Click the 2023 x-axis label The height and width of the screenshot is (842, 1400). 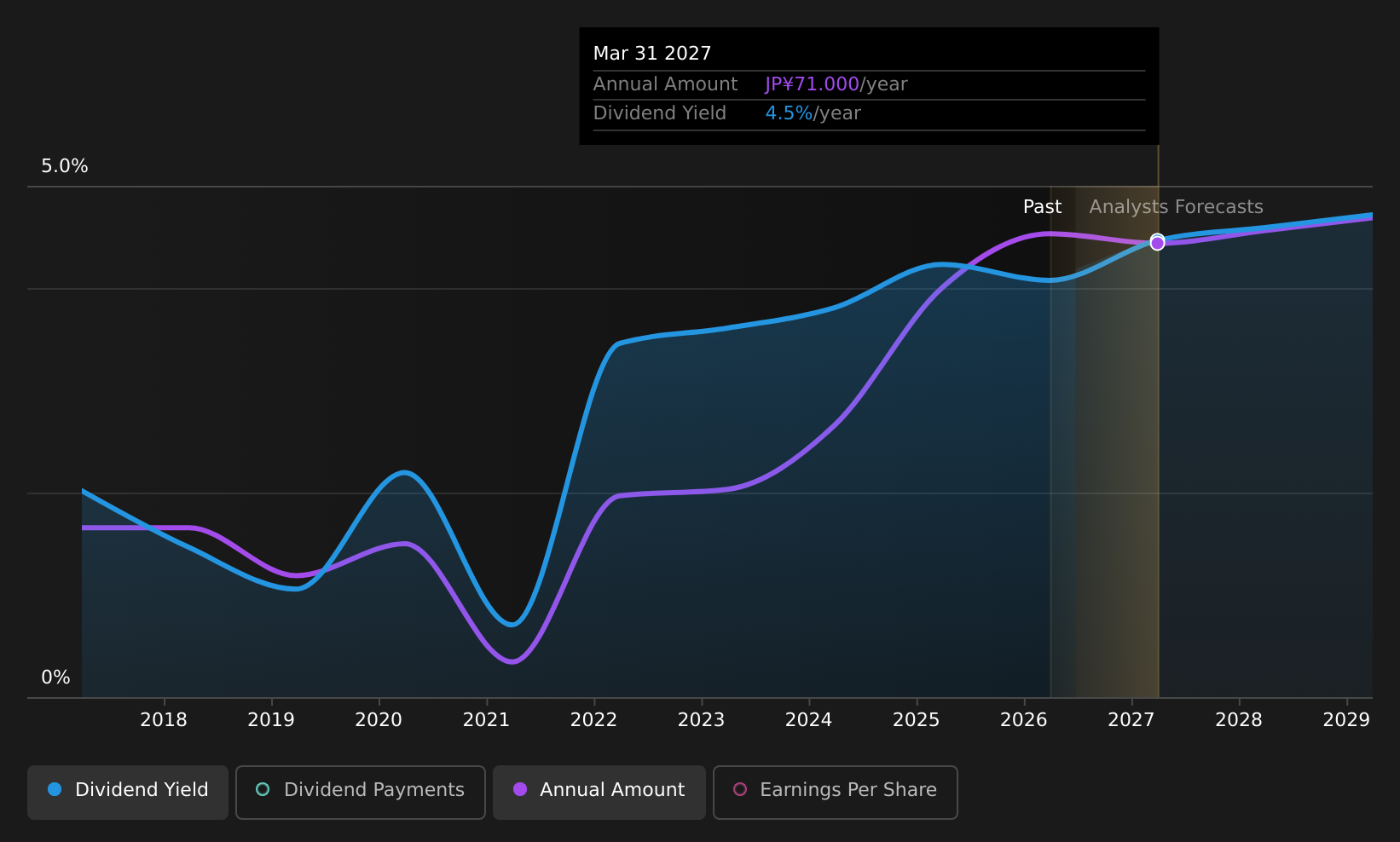click(x=701, y=720)
